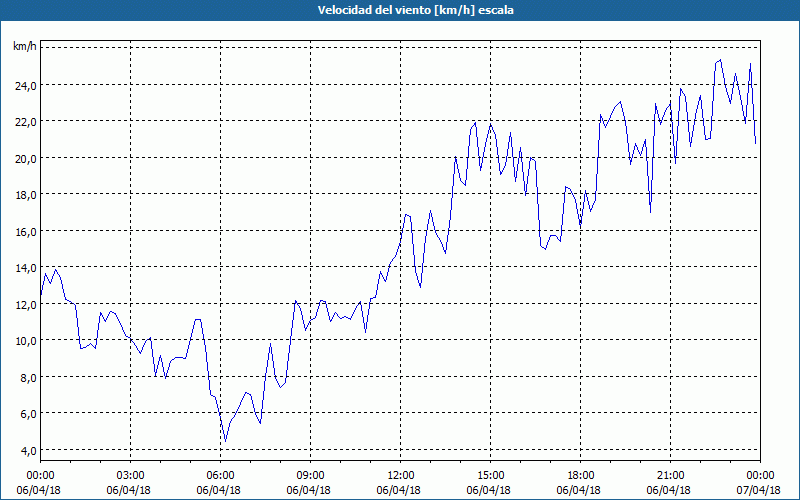
Task: Click the 14,0 y-axis label
Action: tap(26, 268)
